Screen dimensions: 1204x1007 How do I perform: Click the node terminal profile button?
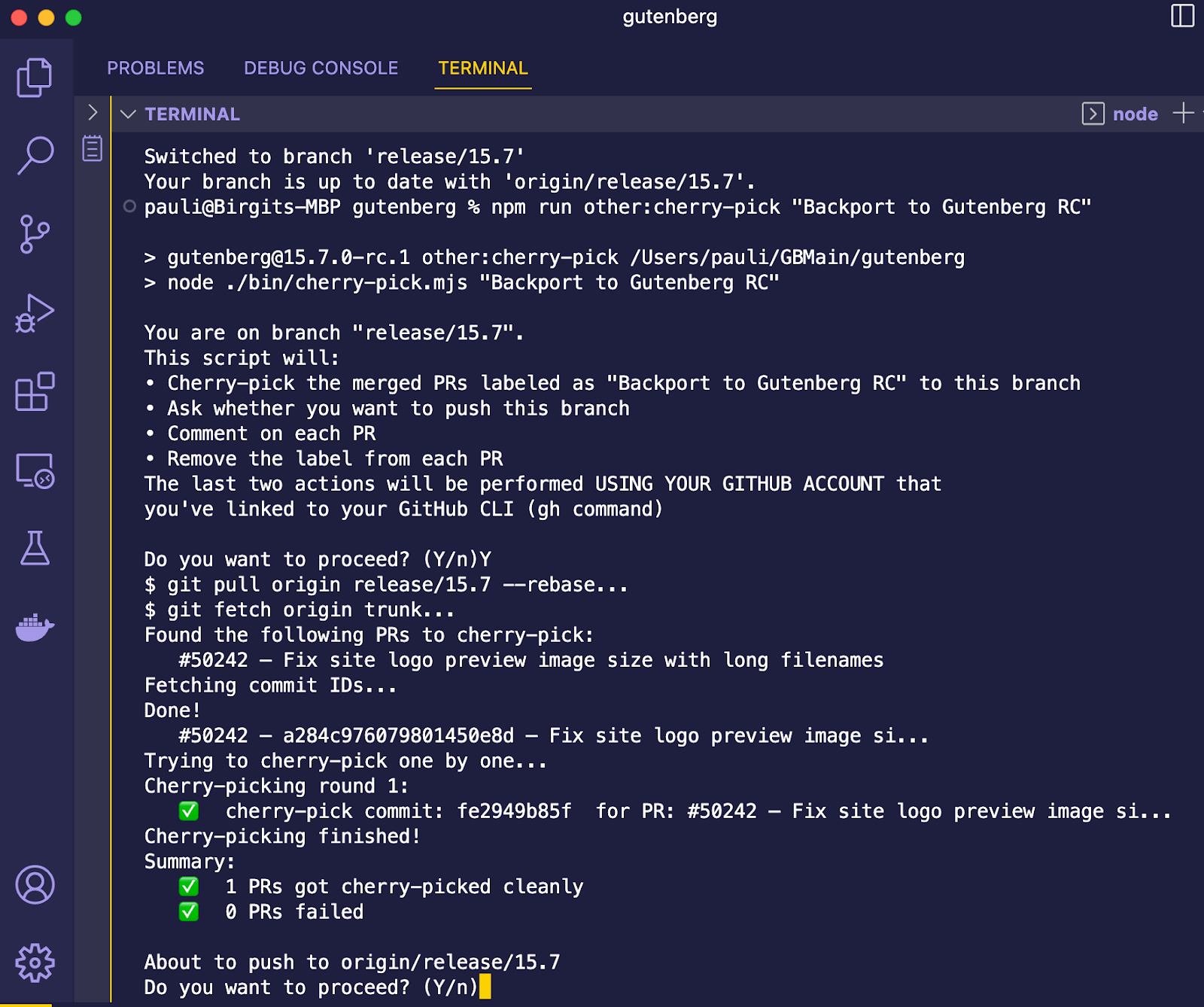(1120, 114)
